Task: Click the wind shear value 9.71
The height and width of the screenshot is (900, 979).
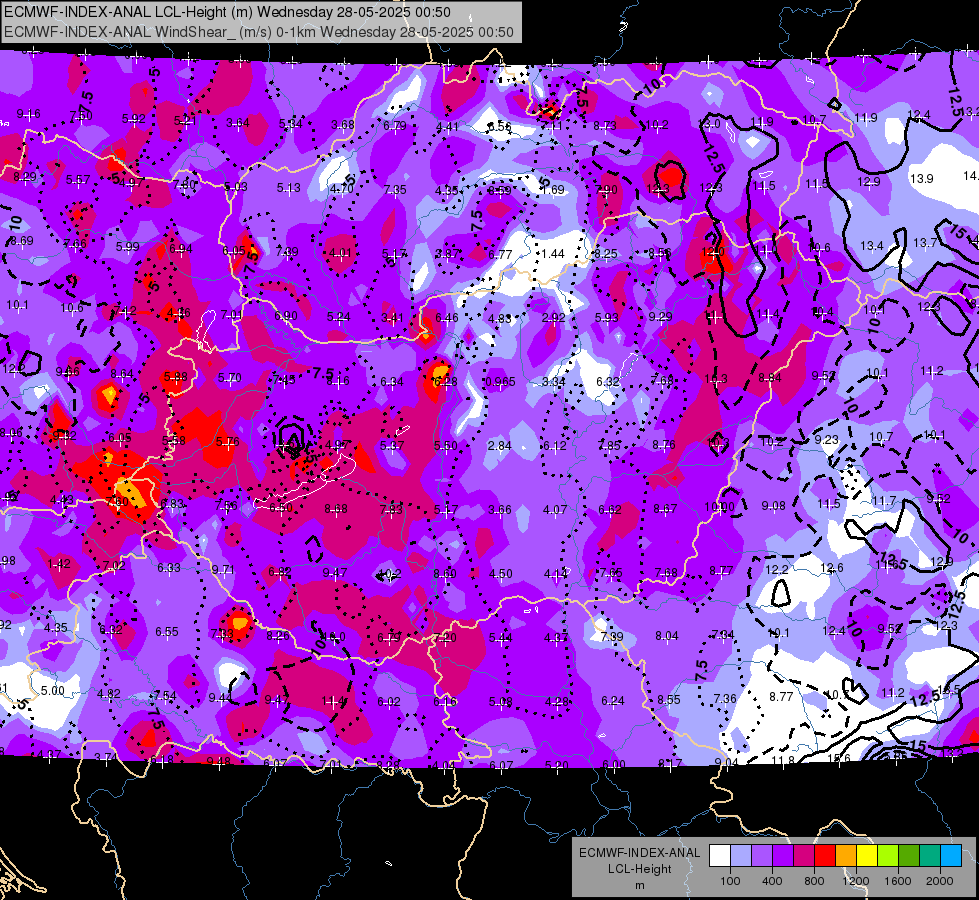Action: [223, 570]
